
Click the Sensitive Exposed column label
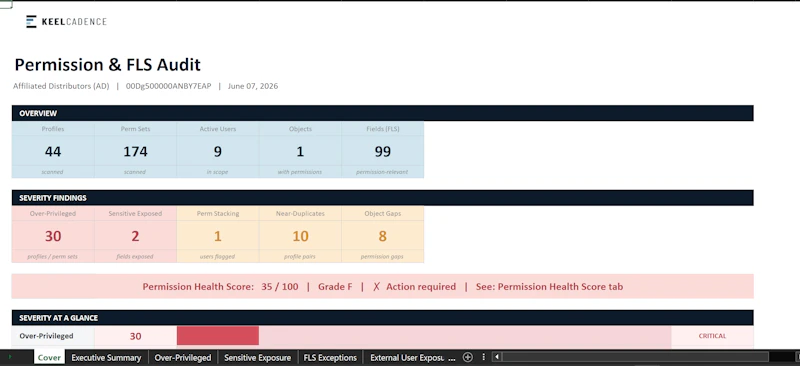point(135,214)
